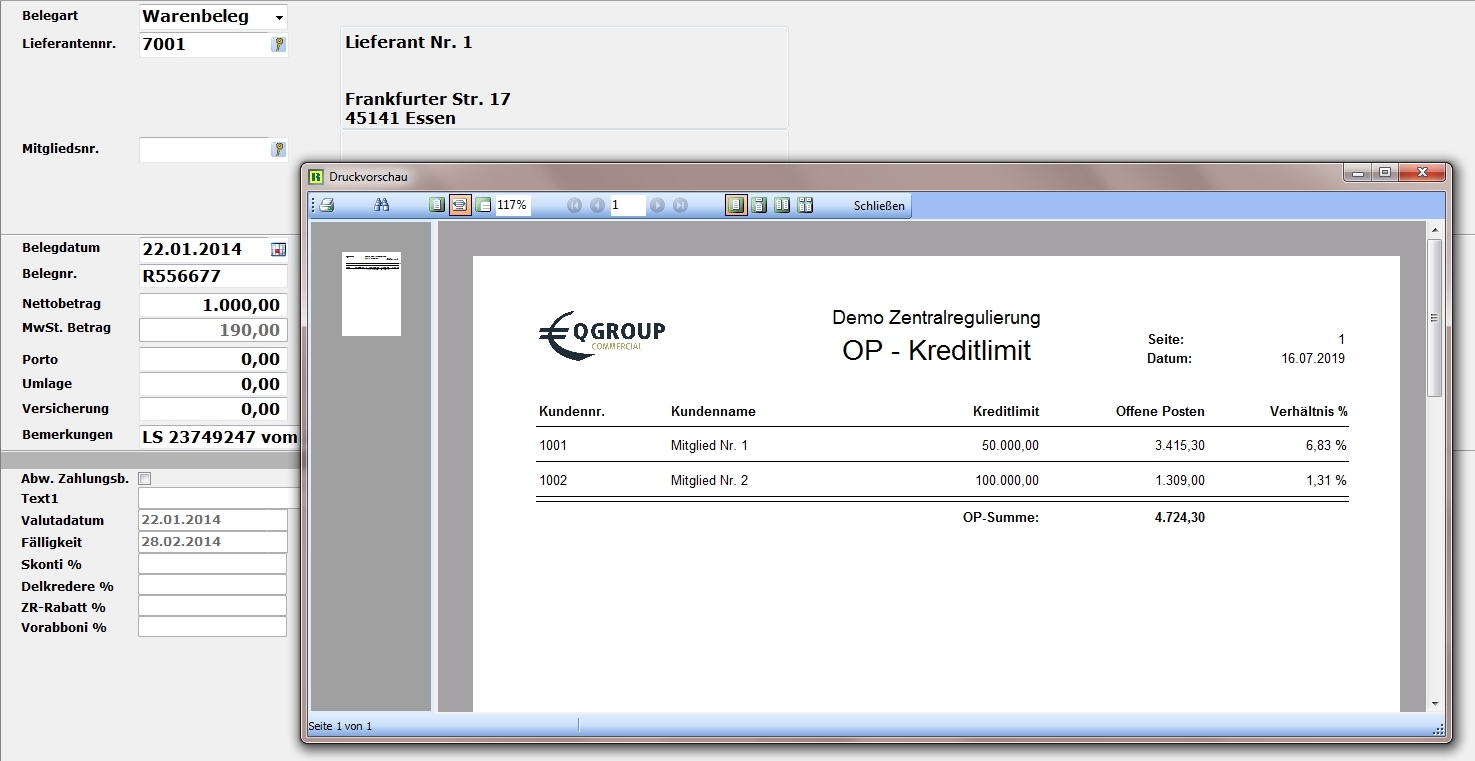Click the ZR-Rabatt % input field

[213, 606]
